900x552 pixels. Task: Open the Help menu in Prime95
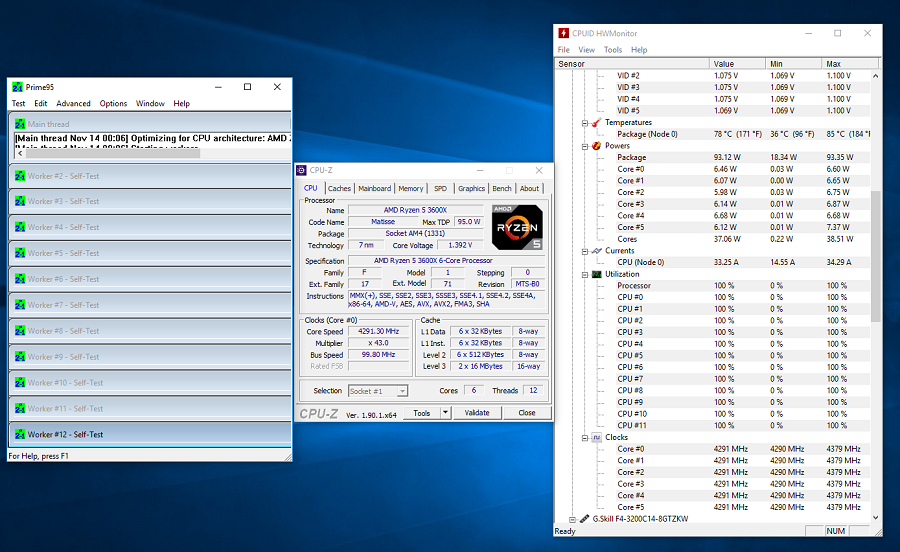pos(181,103)
